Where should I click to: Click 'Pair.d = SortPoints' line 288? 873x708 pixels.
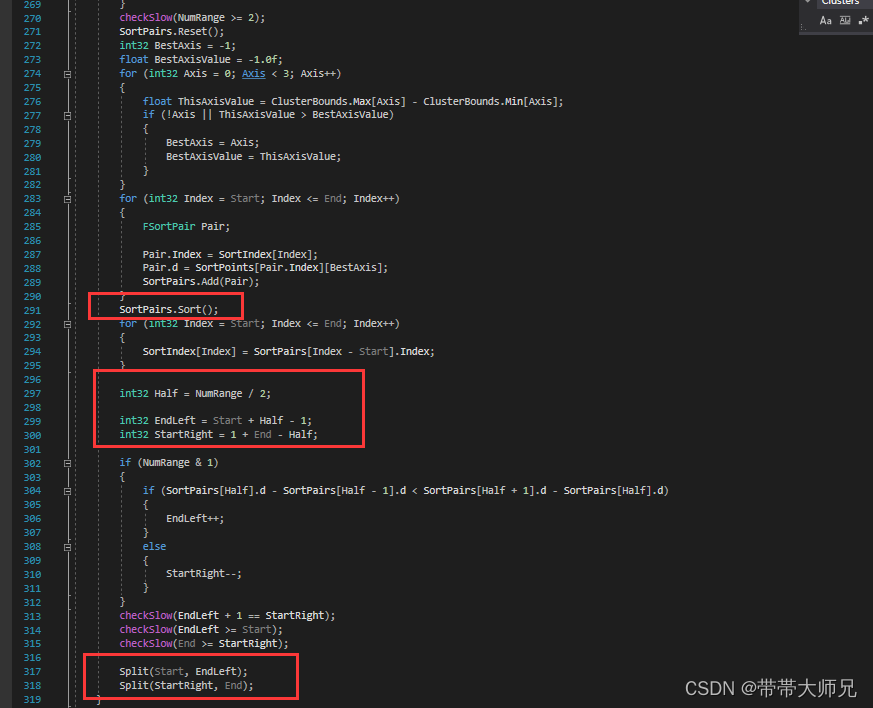click(x=265, y=268)
